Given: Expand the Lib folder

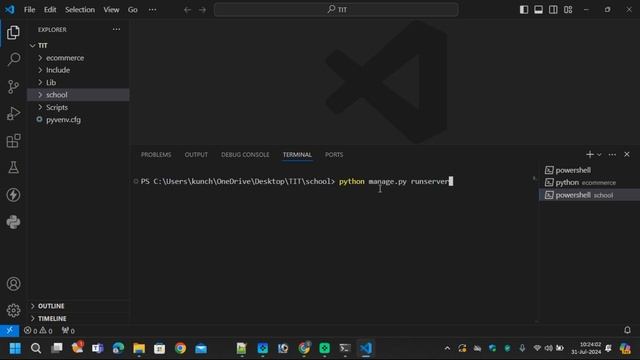Looking at the screenshot, I should (78, 82).
